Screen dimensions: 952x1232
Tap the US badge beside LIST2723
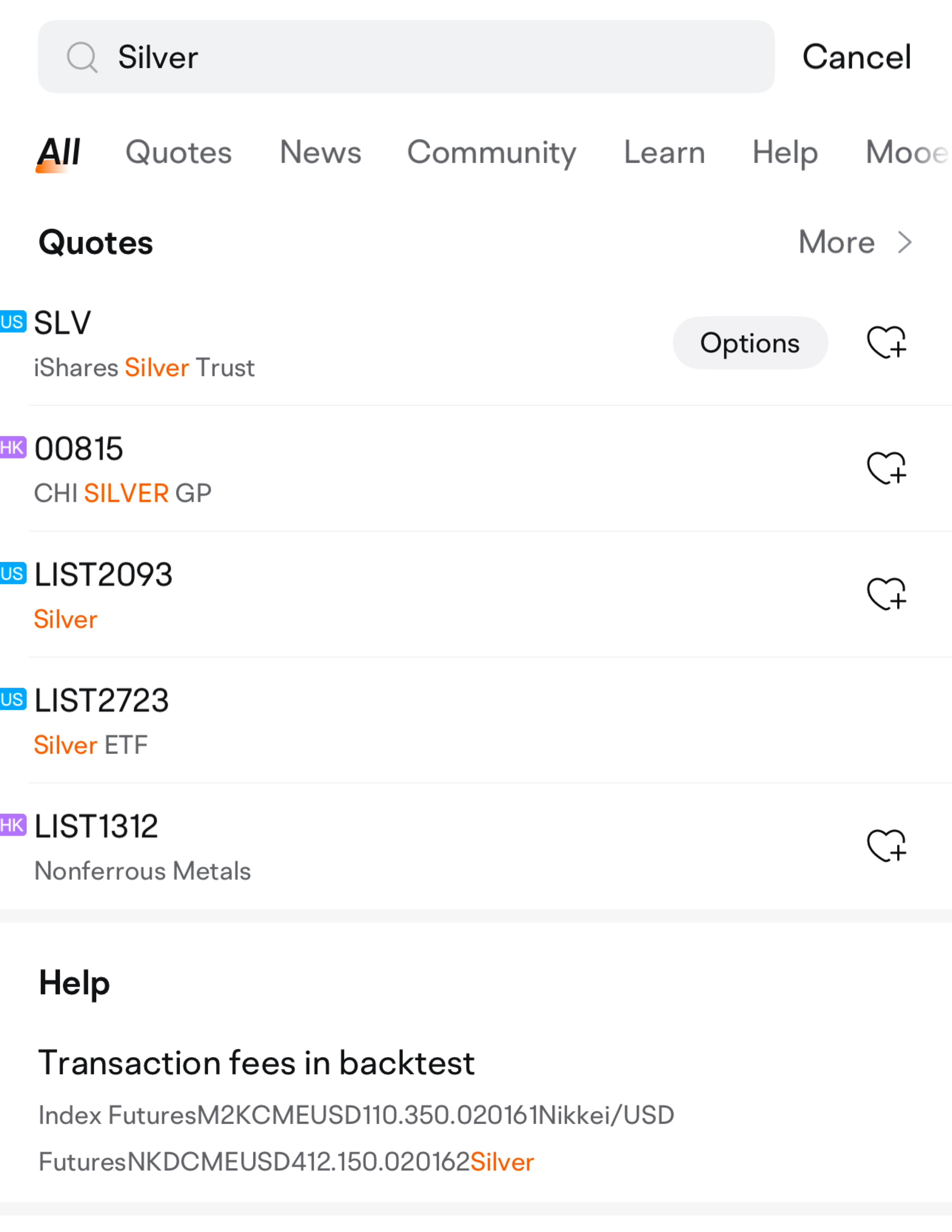coord(12,699)
